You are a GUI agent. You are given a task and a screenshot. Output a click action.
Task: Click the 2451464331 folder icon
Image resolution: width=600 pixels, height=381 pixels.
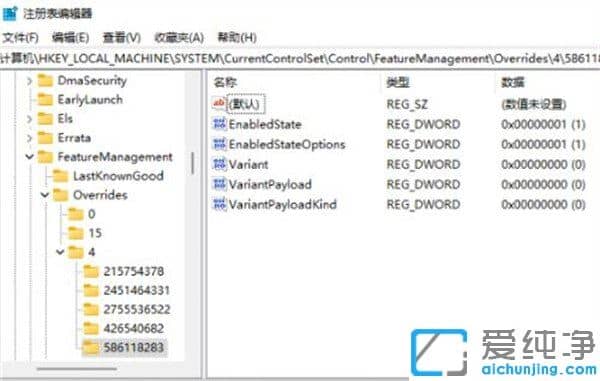pyautogui.click(x=91, y=290)
